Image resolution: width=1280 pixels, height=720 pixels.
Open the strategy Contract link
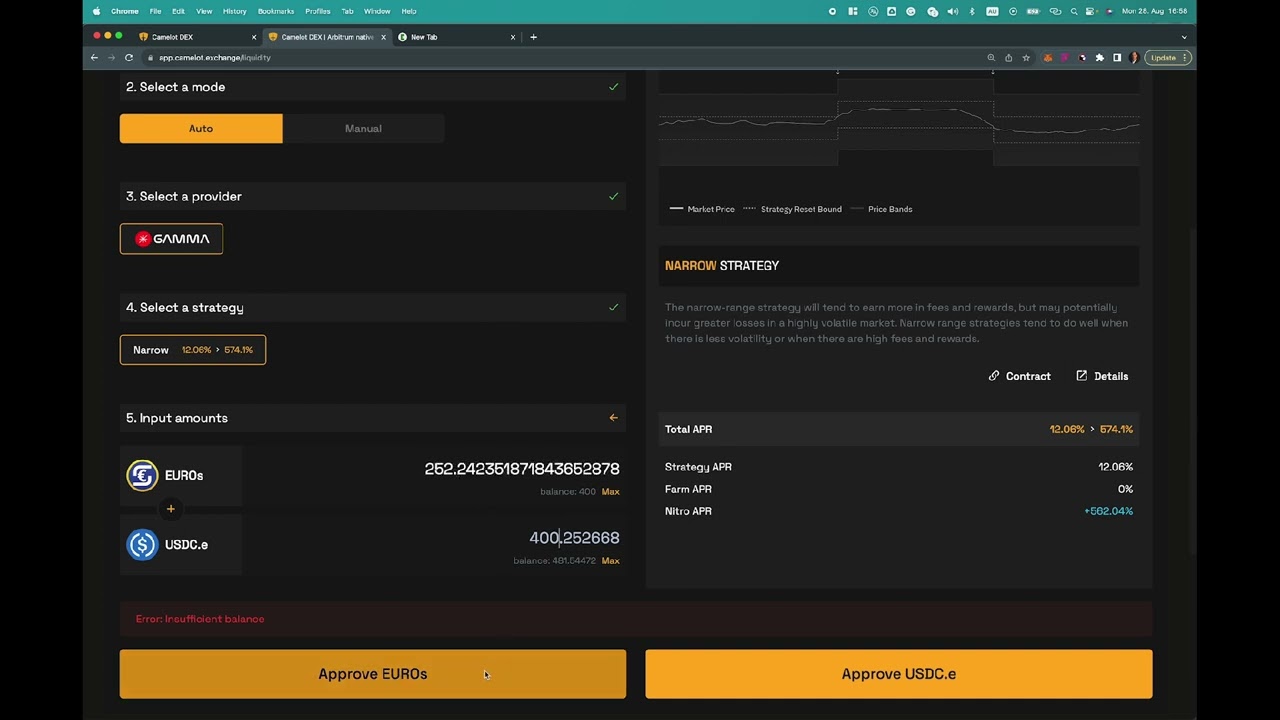coord(1019,376)
